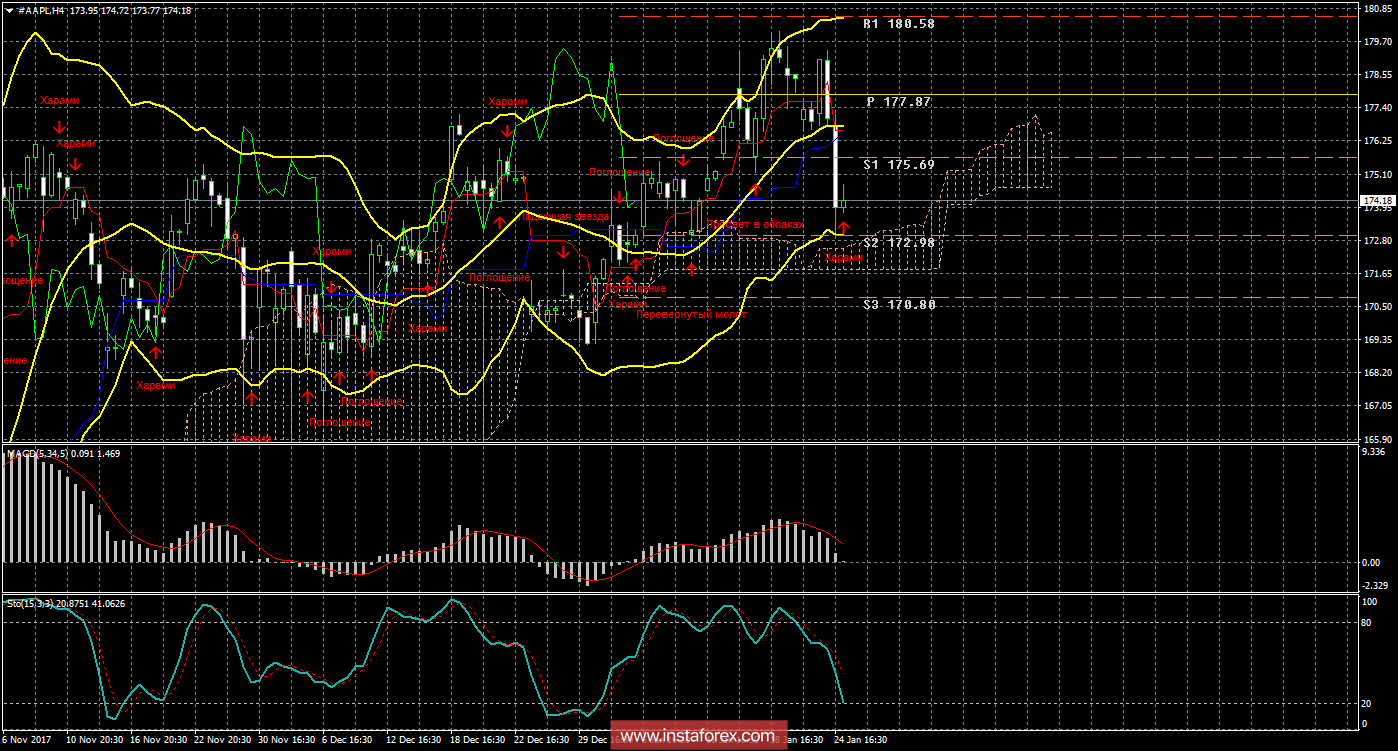Click the Sto(15,3,3) indicator label
Image resolution: width=1398 pixels, height=751 pixels.
[32, 603]
